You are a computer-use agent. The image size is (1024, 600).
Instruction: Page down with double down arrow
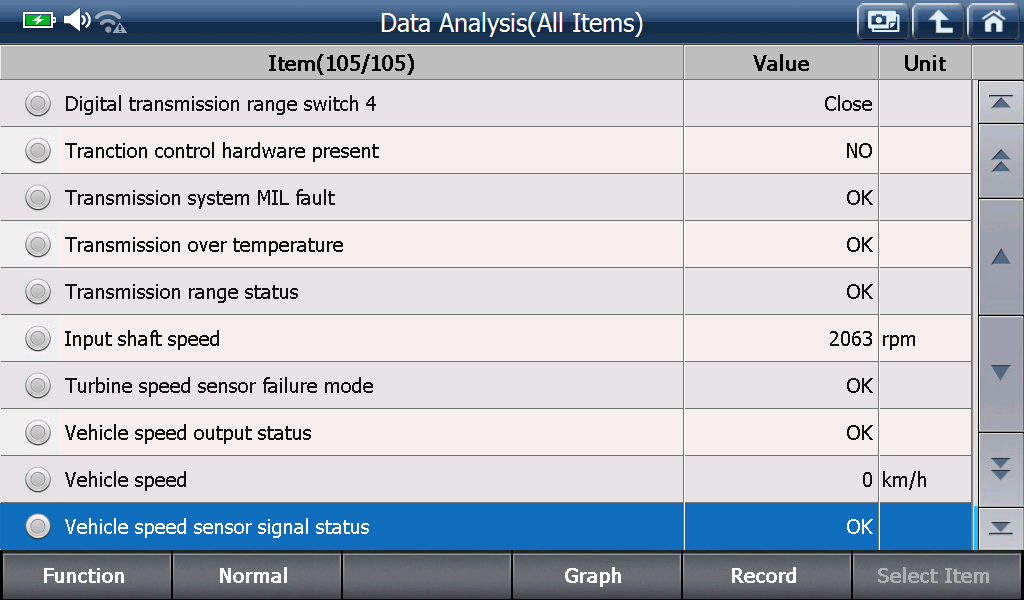coord(1000,469)
